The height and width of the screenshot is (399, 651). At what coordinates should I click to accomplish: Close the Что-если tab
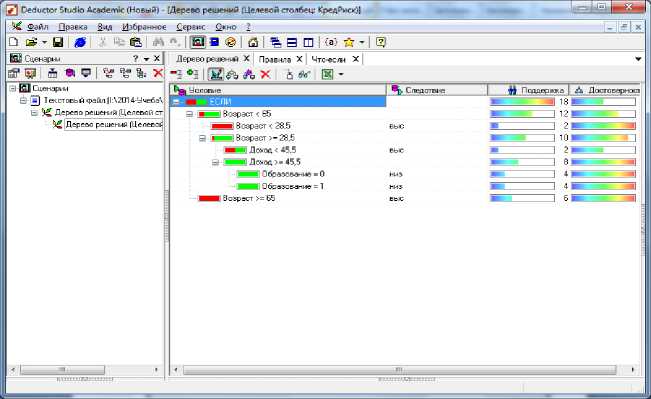click(355, 59)
